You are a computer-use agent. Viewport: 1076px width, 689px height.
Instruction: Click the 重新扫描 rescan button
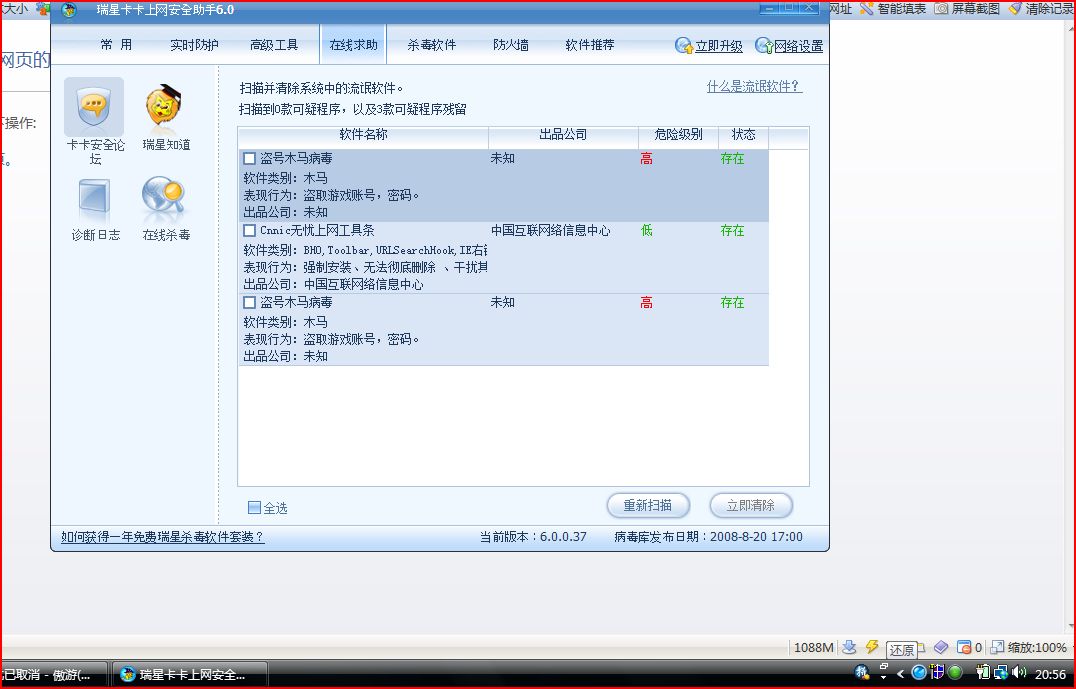[648, 506]
